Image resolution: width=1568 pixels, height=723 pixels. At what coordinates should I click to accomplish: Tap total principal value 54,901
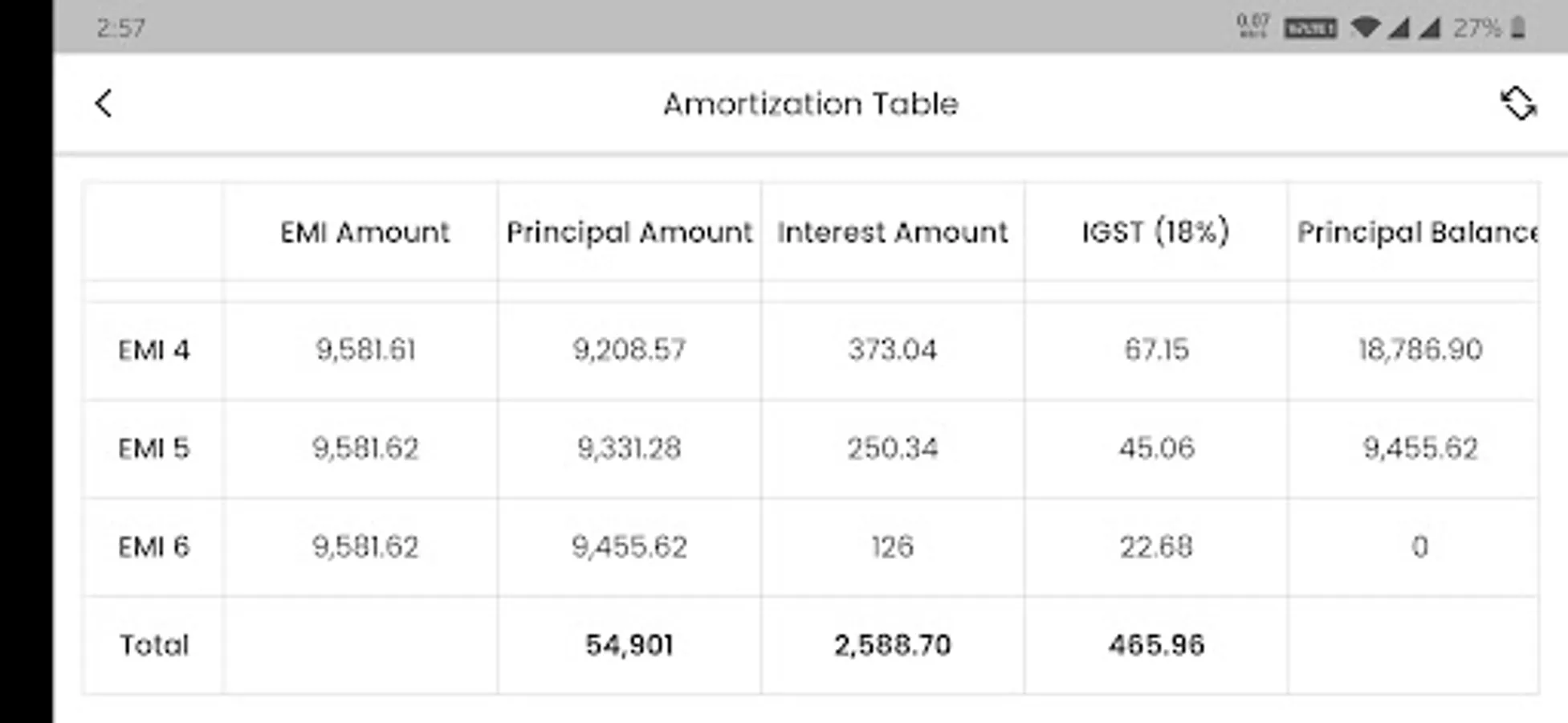coord(629,645)
